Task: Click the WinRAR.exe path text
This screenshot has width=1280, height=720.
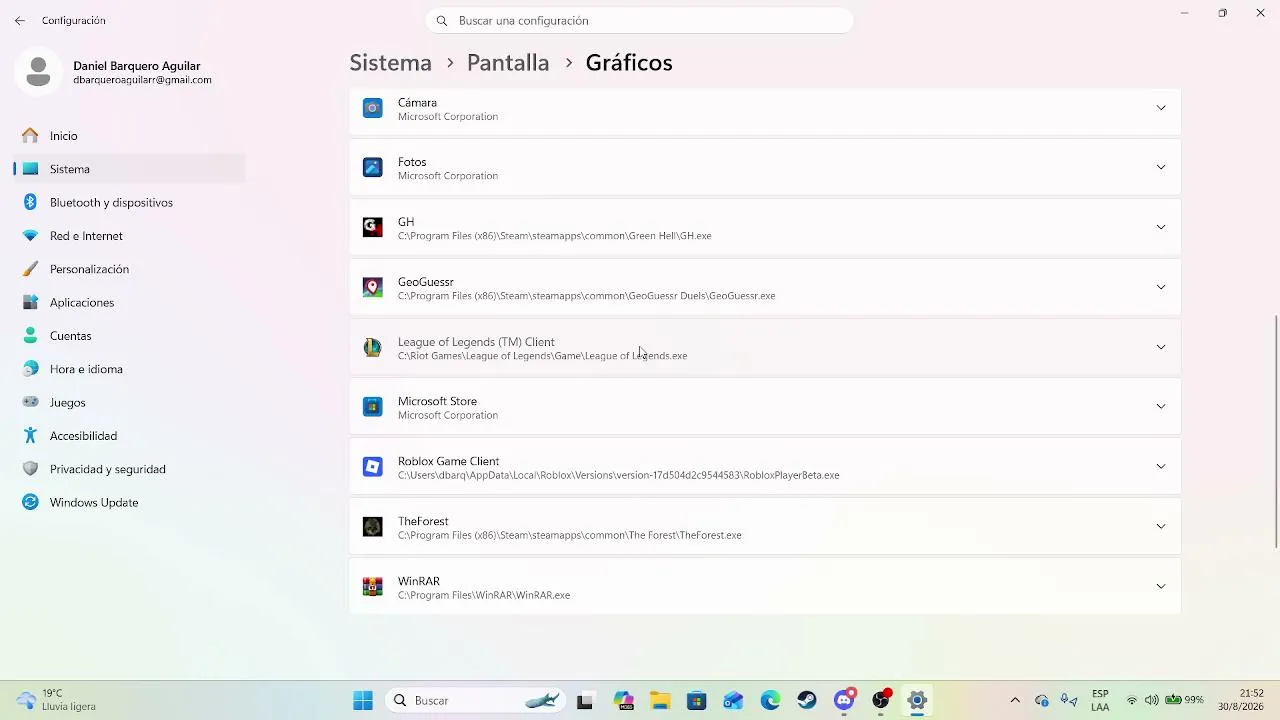Action: [x=484, y=595]
